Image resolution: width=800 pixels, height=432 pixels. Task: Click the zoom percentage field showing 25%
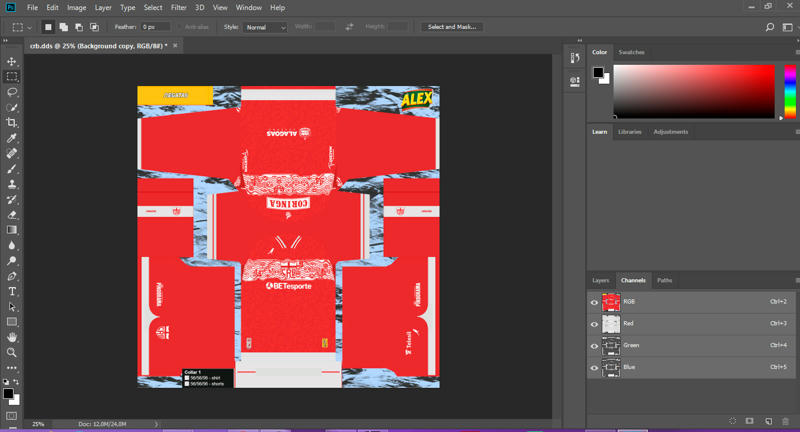38,424
